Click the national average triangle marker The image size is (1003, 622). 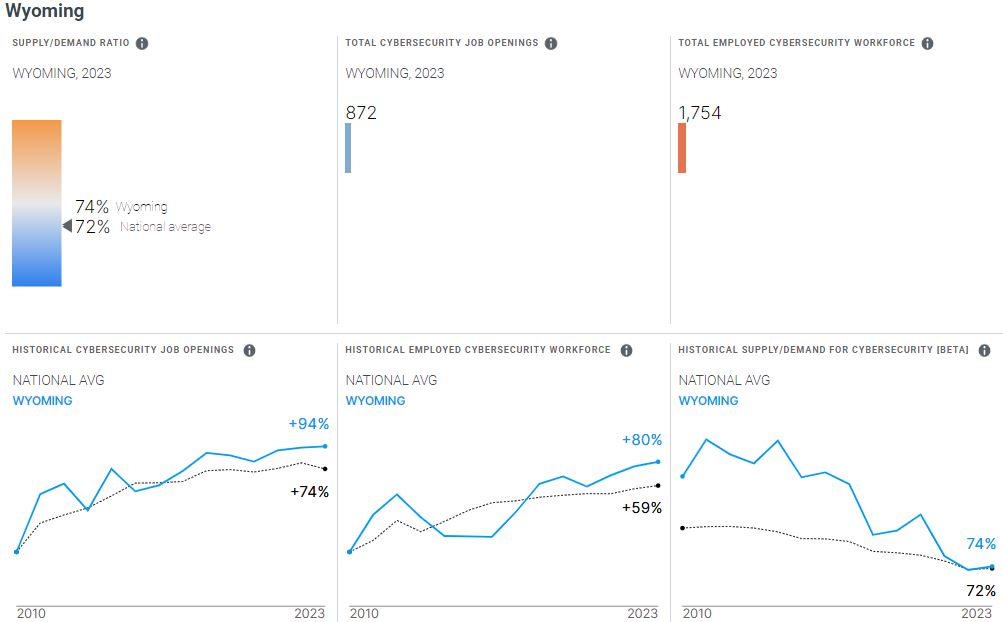[x=67, y=227]
